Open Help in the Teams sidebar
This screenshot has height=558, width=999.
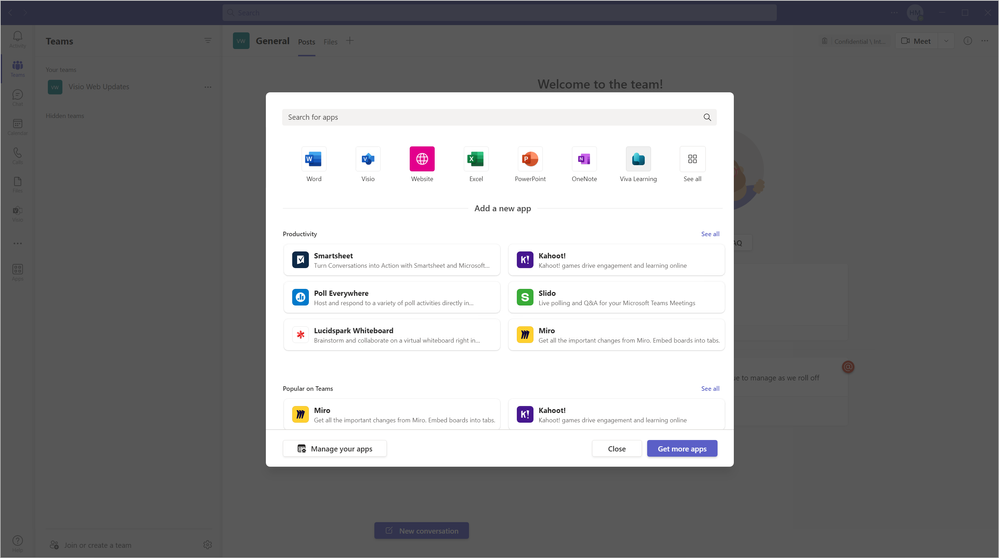click(x=17, y=543)
